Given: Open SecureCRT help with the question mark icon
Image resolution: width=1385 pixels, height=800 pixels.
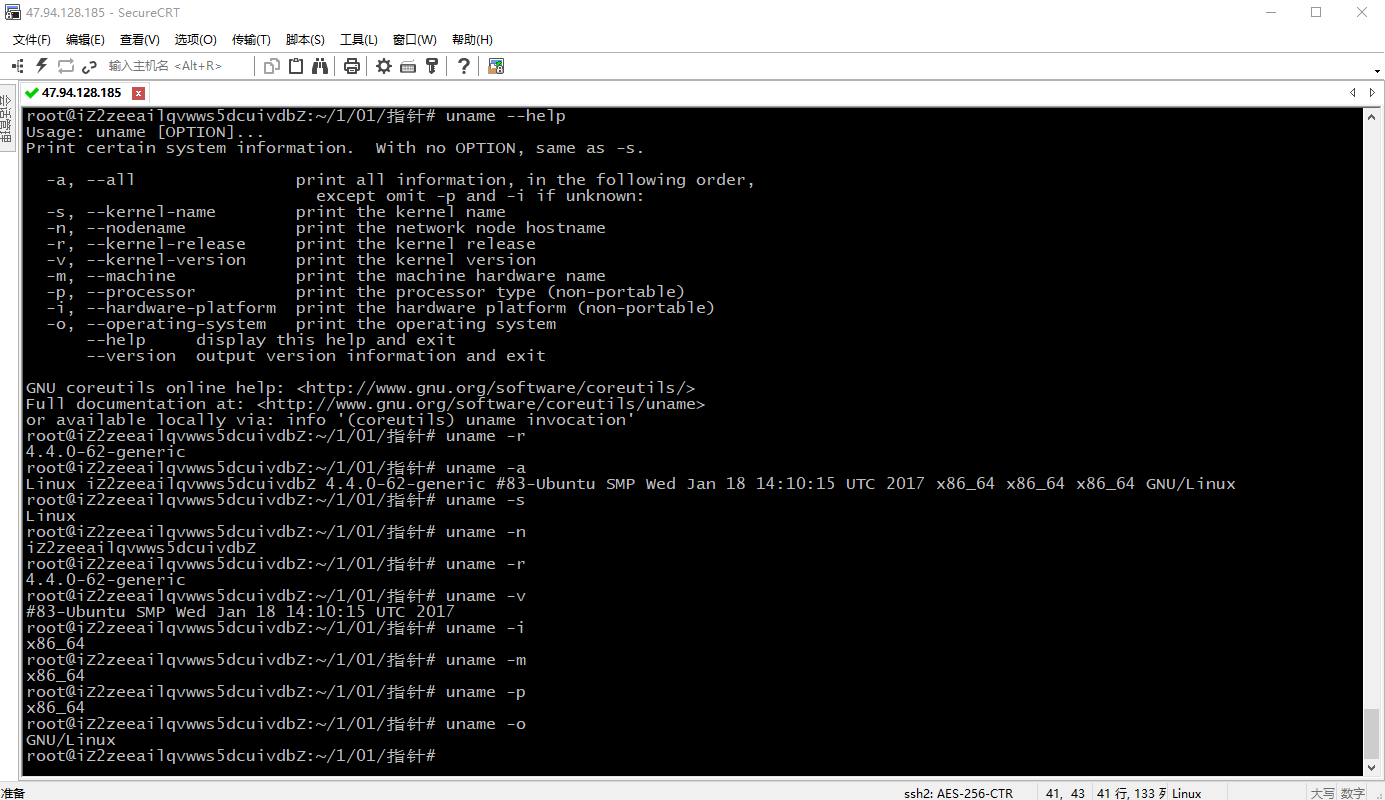Looking at the screenshot, I should [463, 66].
